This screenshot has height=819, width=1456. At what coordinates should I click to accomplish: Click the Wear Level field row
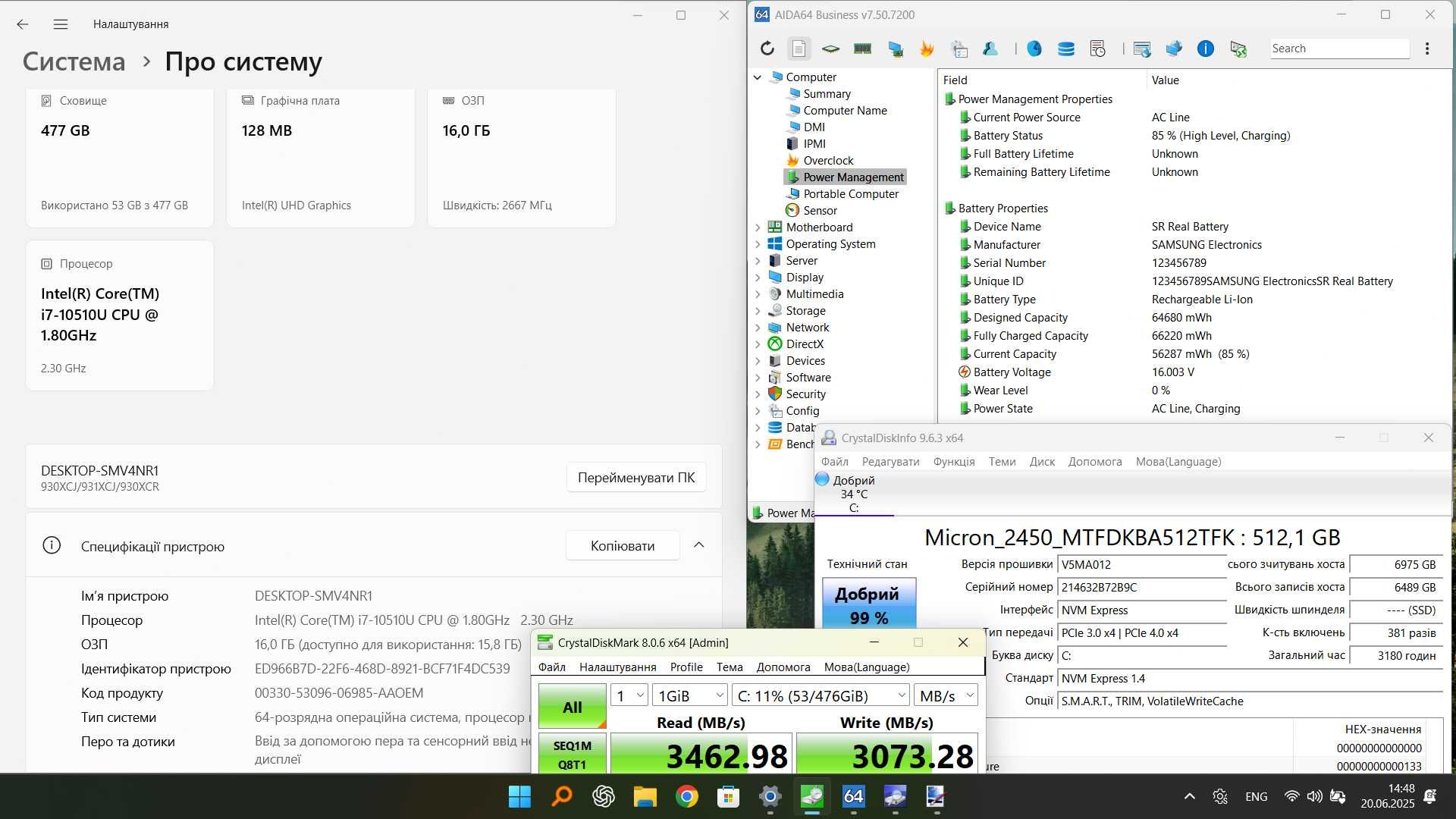1194,391
